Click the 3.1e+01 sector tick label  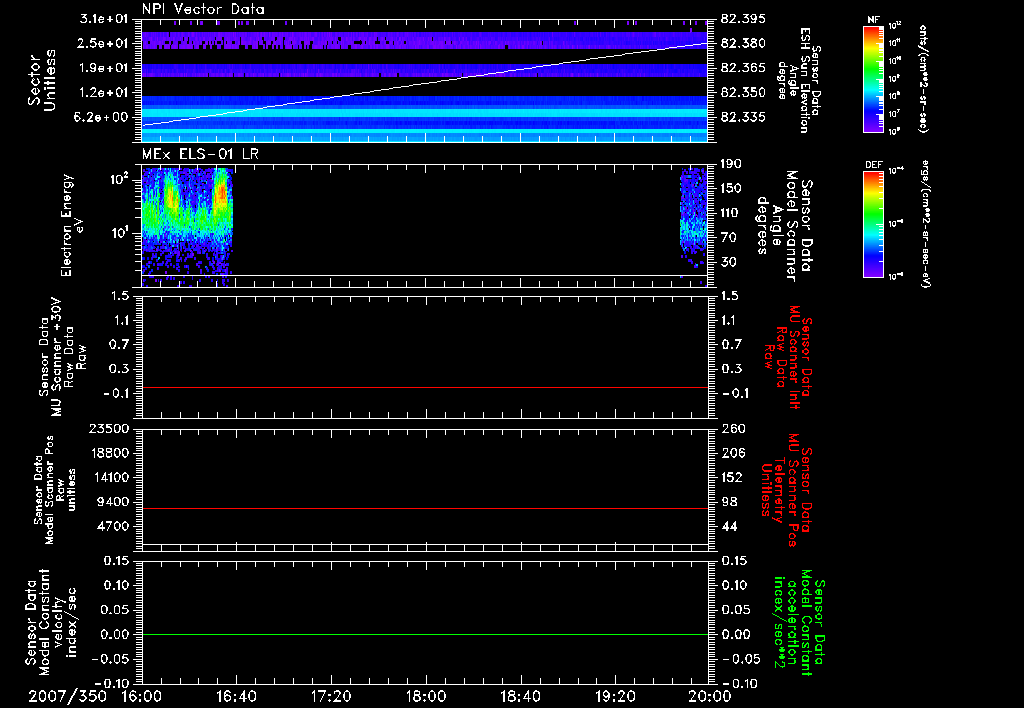104,19
